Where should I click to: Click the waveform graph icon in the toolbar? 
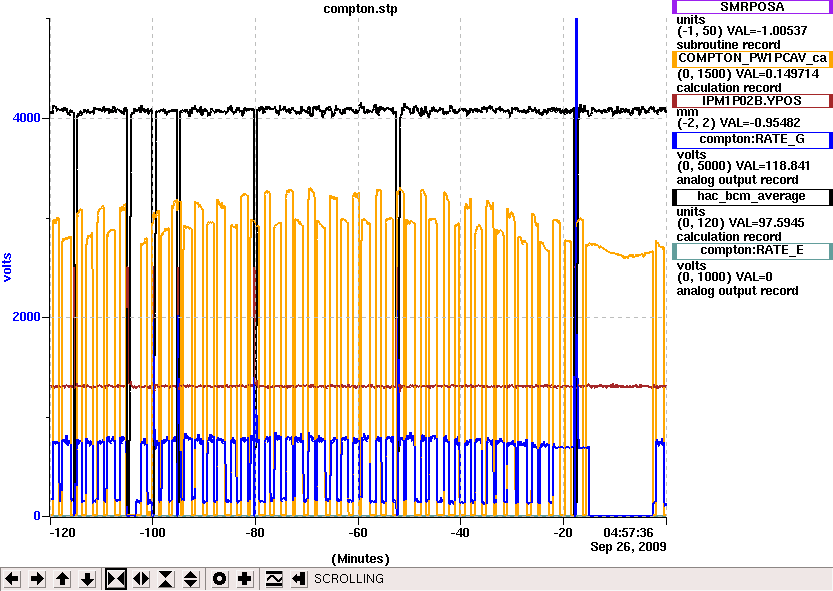[274, 579]
